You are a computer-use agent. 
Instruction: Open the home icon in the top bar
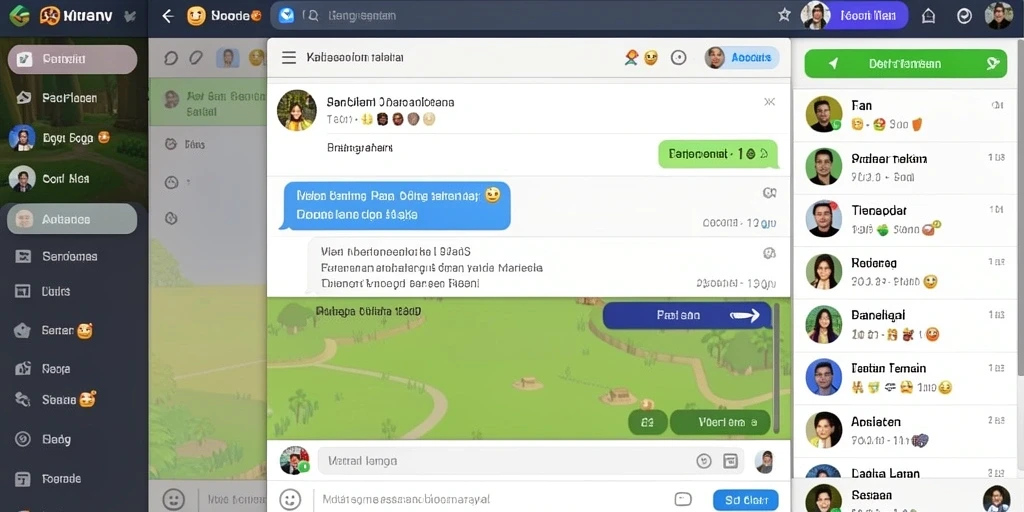click(x=928, y=16)
